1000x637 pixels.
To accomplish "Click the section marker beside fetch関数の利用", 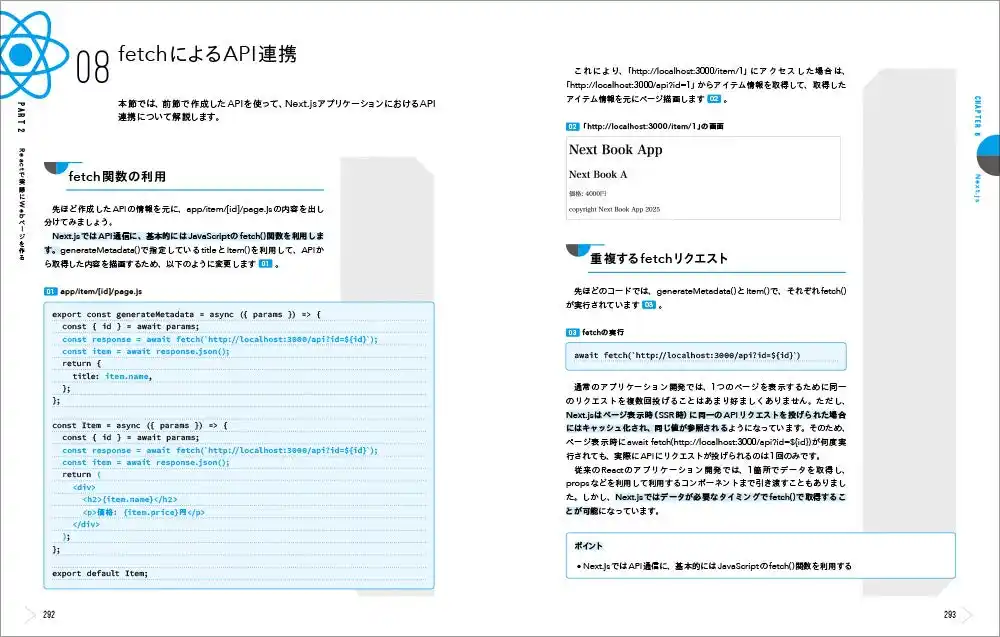I will (62, 168).
